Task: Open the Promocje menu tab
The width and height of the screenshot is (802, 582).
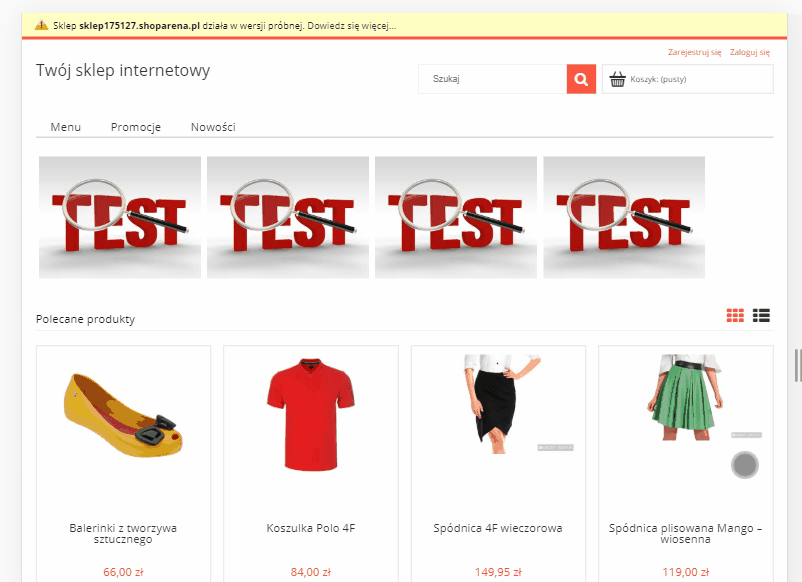Action: 136,127
